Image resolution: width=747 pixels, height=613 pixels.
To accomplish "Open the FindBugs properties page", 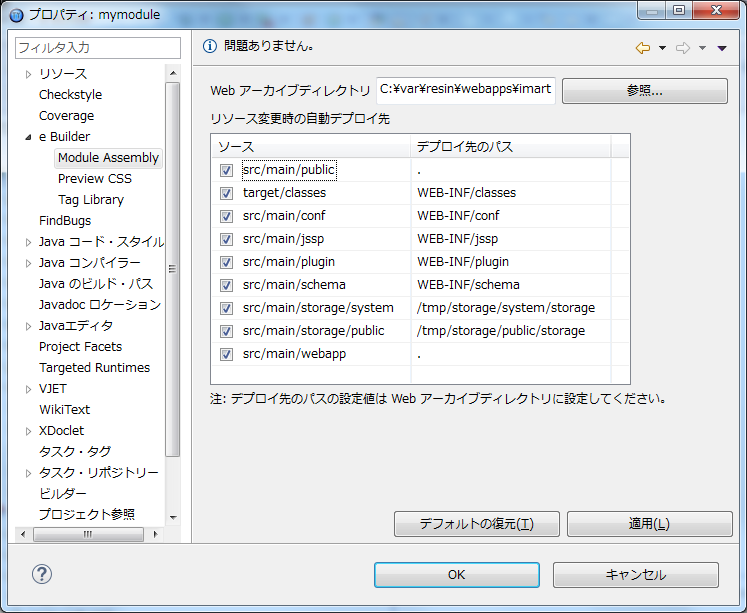I will click(x=65, y=221).
